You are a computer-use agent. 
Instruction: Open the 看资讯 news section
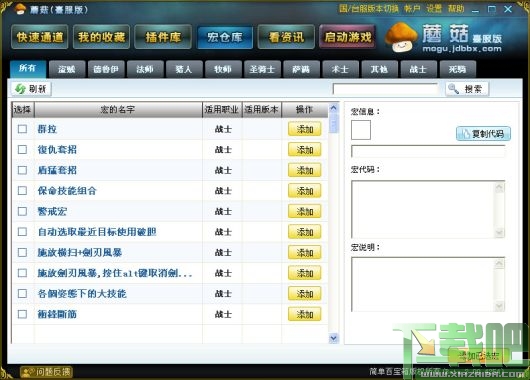pos(286,37)
